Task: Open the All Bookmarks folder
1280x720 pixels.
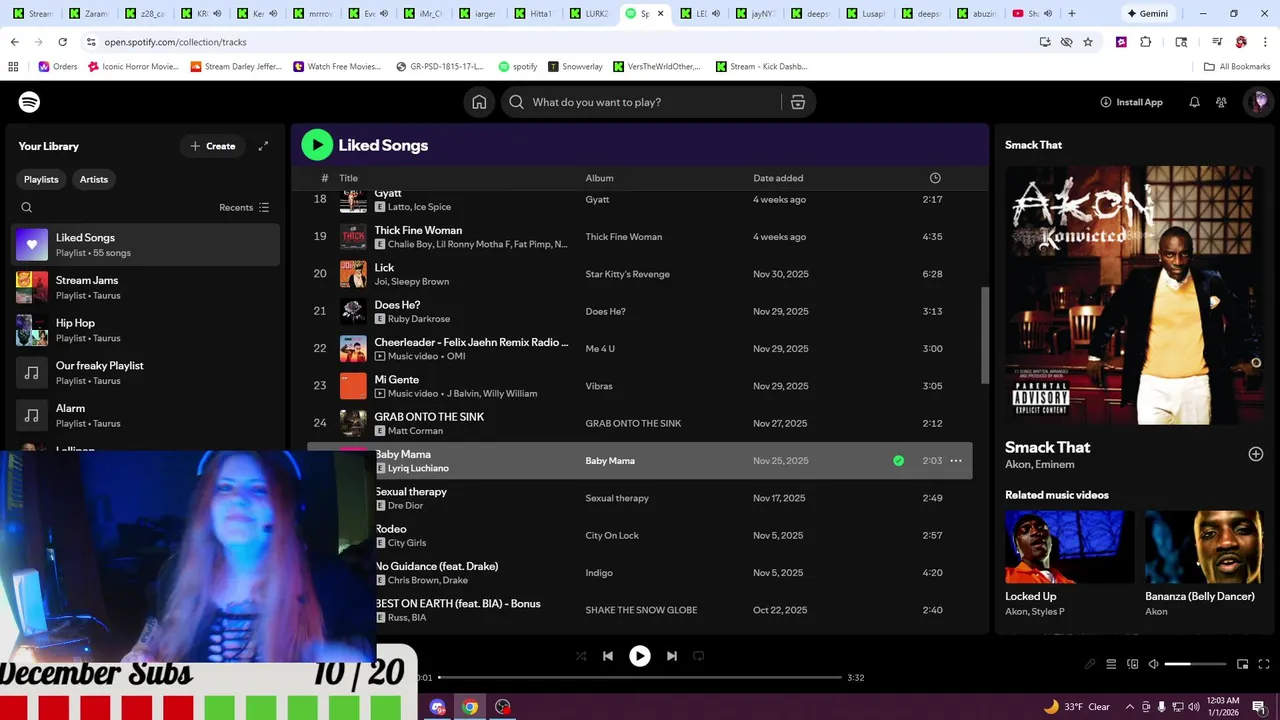Action: 1237,67
